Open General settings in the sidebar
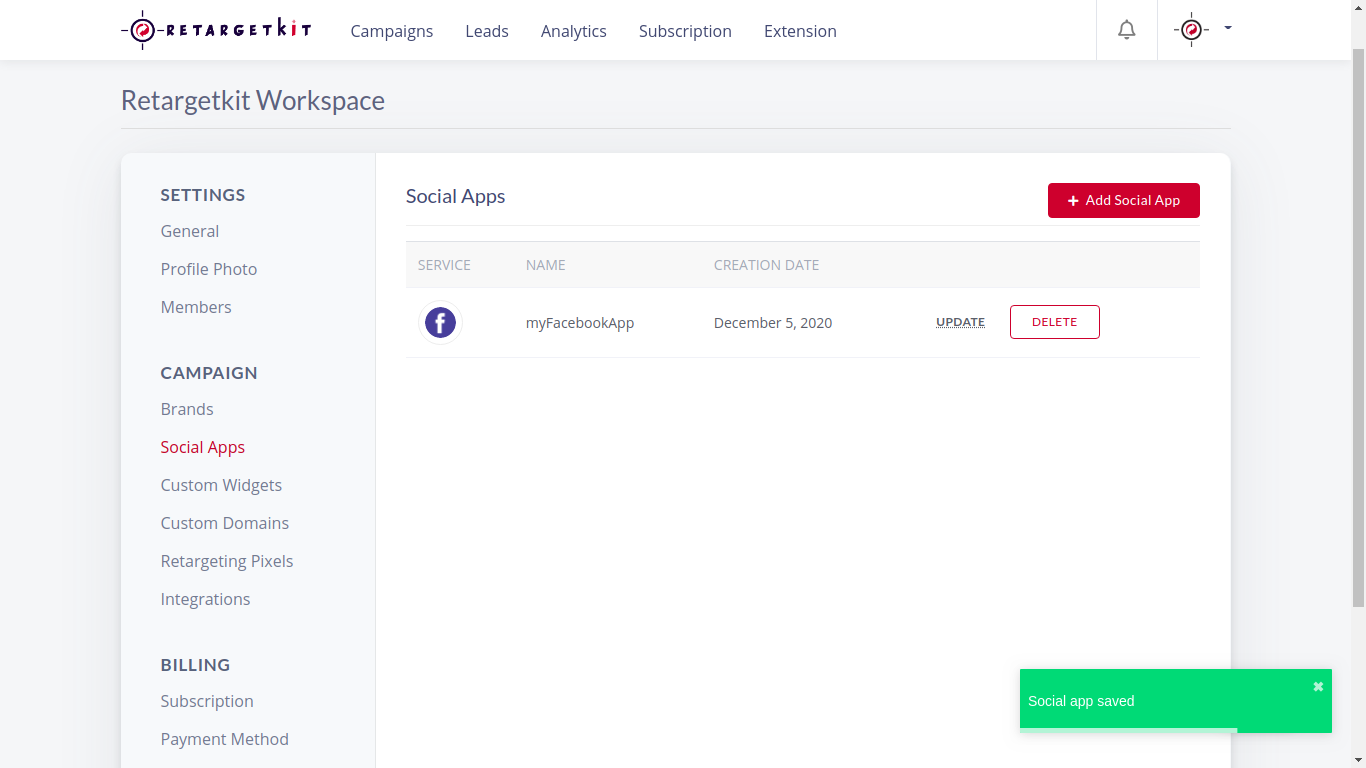This screenshot has height=768, width=1366. click(x=190, y=231)
